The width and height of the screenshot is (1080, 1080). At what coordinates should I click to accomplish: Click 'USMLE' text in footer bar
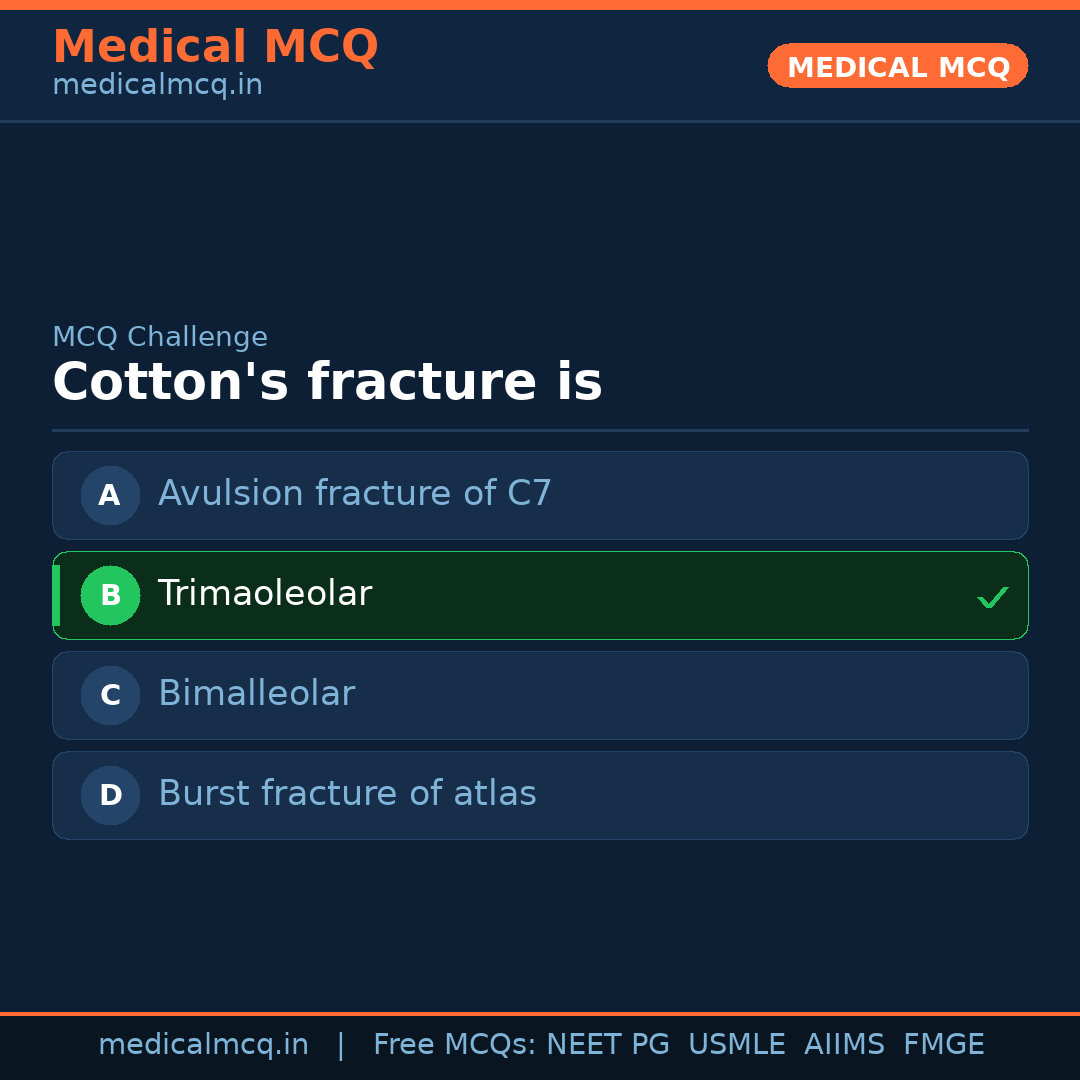click(737, 1044)
